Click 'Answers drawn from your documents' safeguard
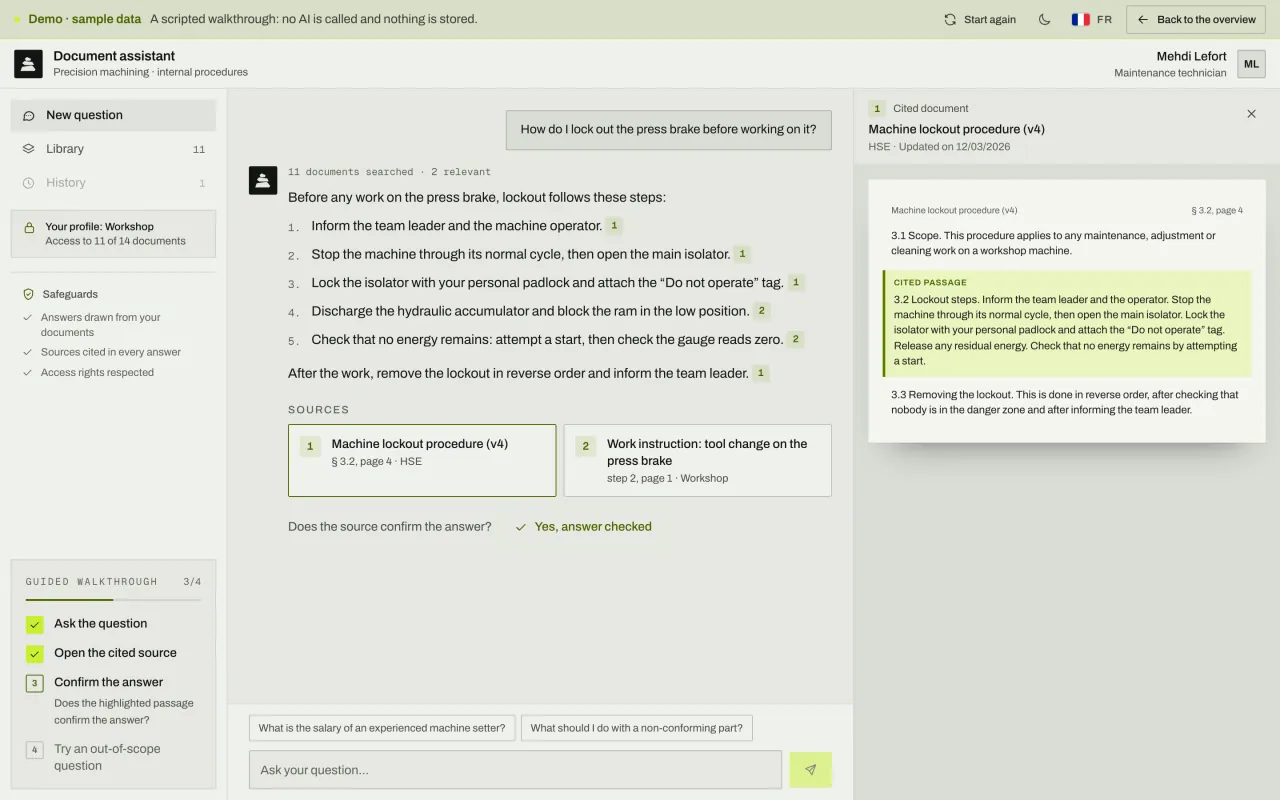Viewport: 1280px width, 800px height. click(x=100, y=325)
